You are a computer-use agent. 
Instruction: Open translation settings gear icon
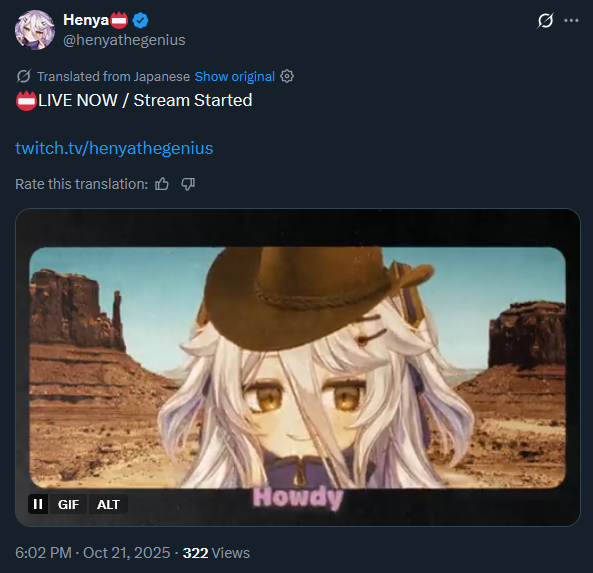(x=287, y=76)
